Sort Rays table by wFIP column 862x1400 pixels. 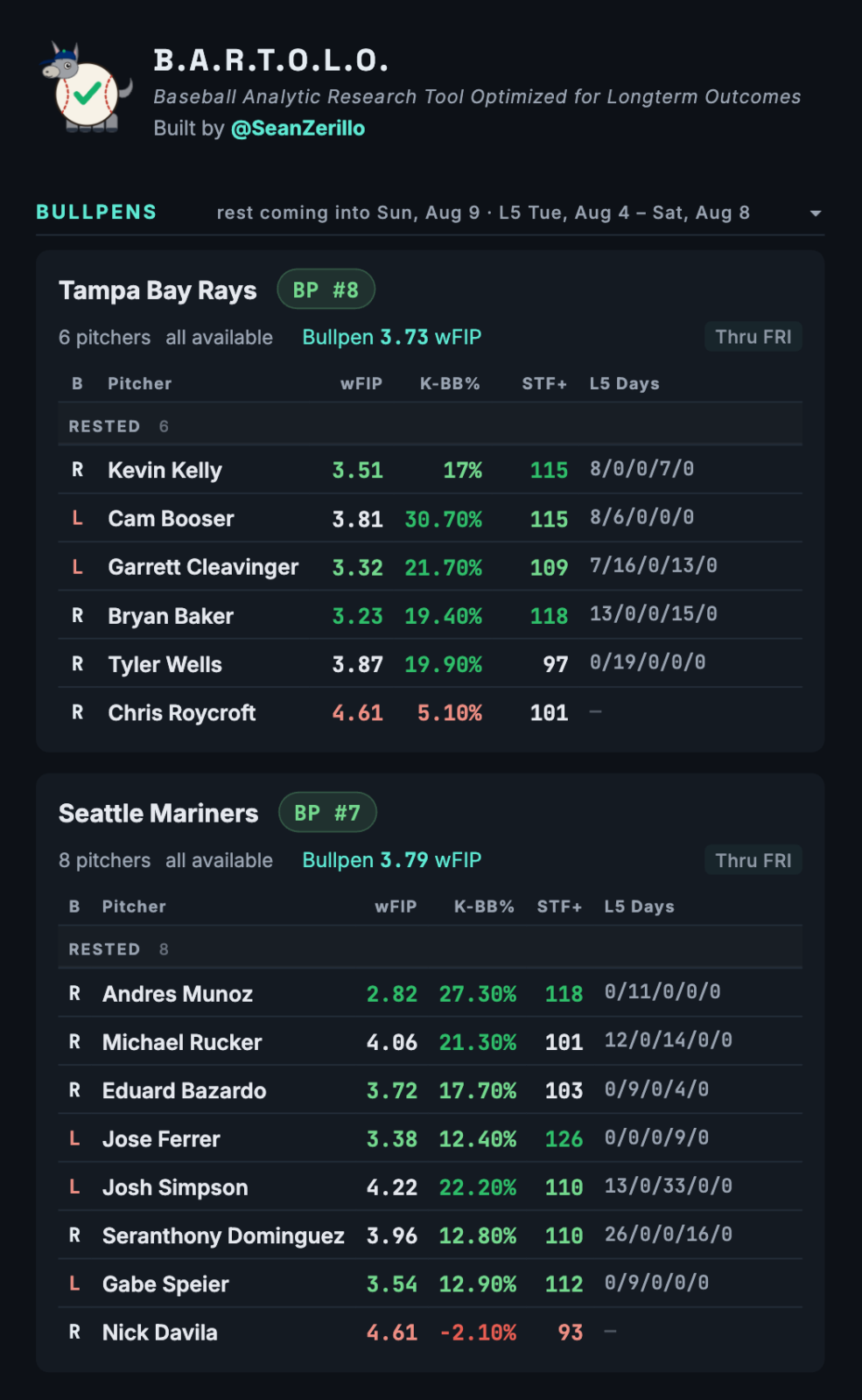361,384
